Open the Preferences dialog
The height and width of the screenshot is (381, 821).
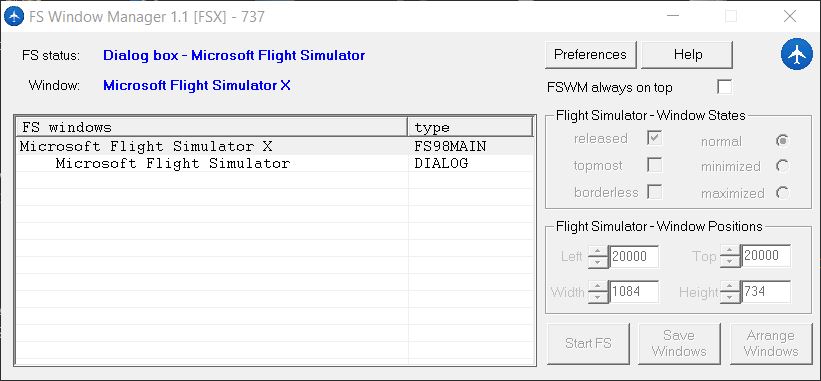coord(591,55)
